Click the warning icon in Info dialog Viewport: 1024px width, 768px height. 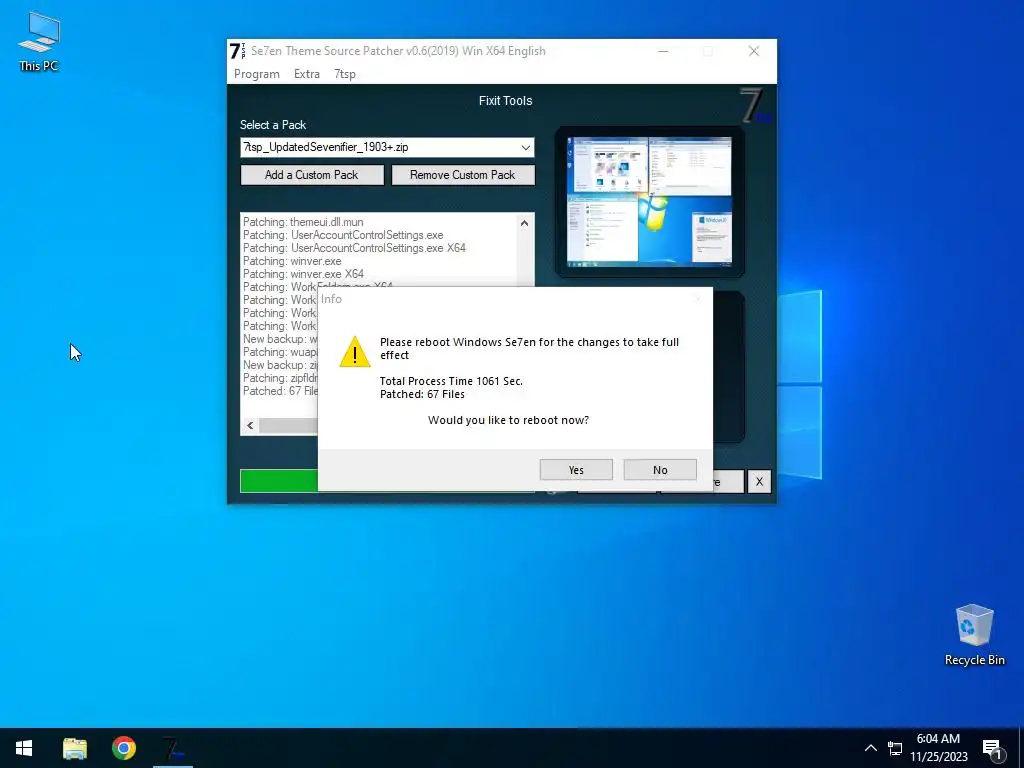click(x=355, y=352)
